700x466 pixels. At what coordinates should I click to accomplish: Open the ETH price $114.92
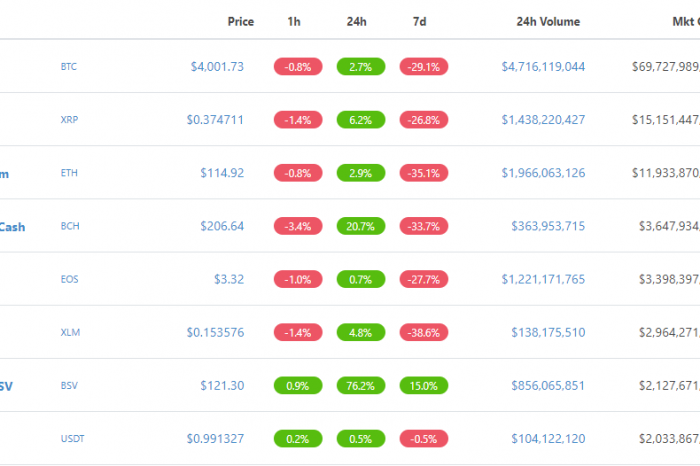pyautogui.click(x=222, y=173)
